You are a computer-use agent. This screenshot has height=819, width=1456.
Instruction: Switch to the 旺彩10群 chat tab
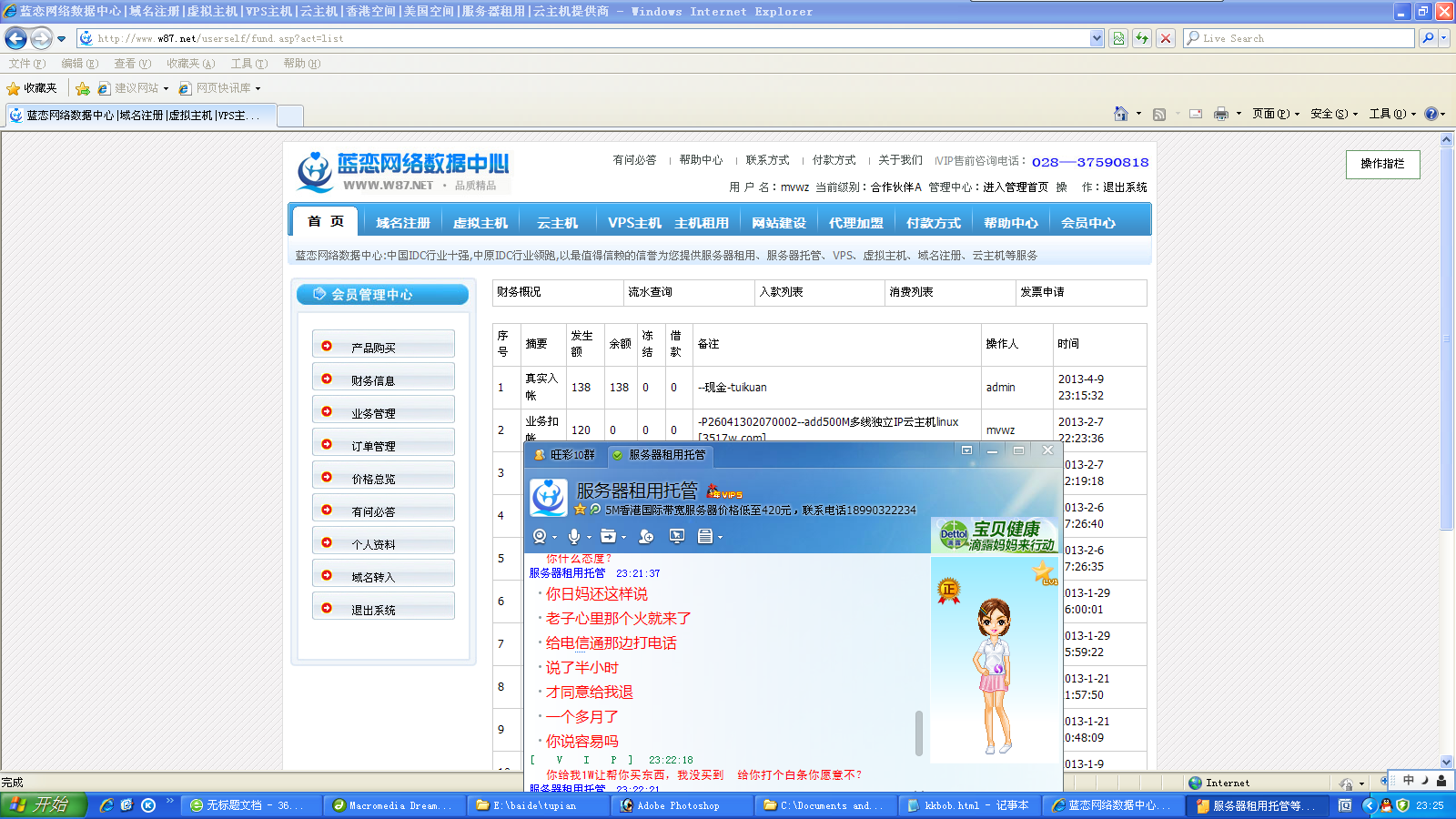pos(565,455)
